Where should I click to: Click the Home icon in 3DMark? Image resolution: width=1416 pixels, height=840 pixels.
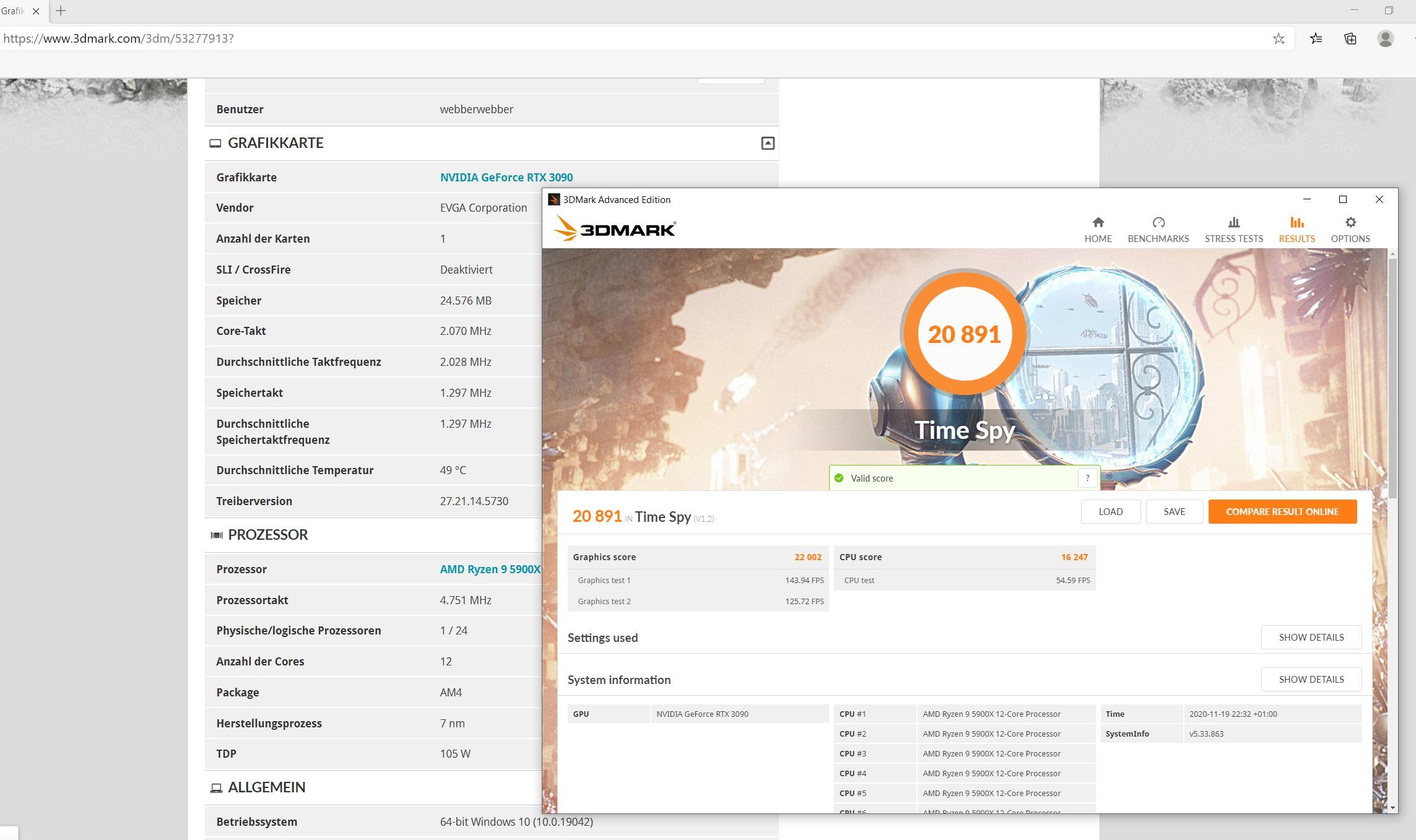[x=1098, y=223]
